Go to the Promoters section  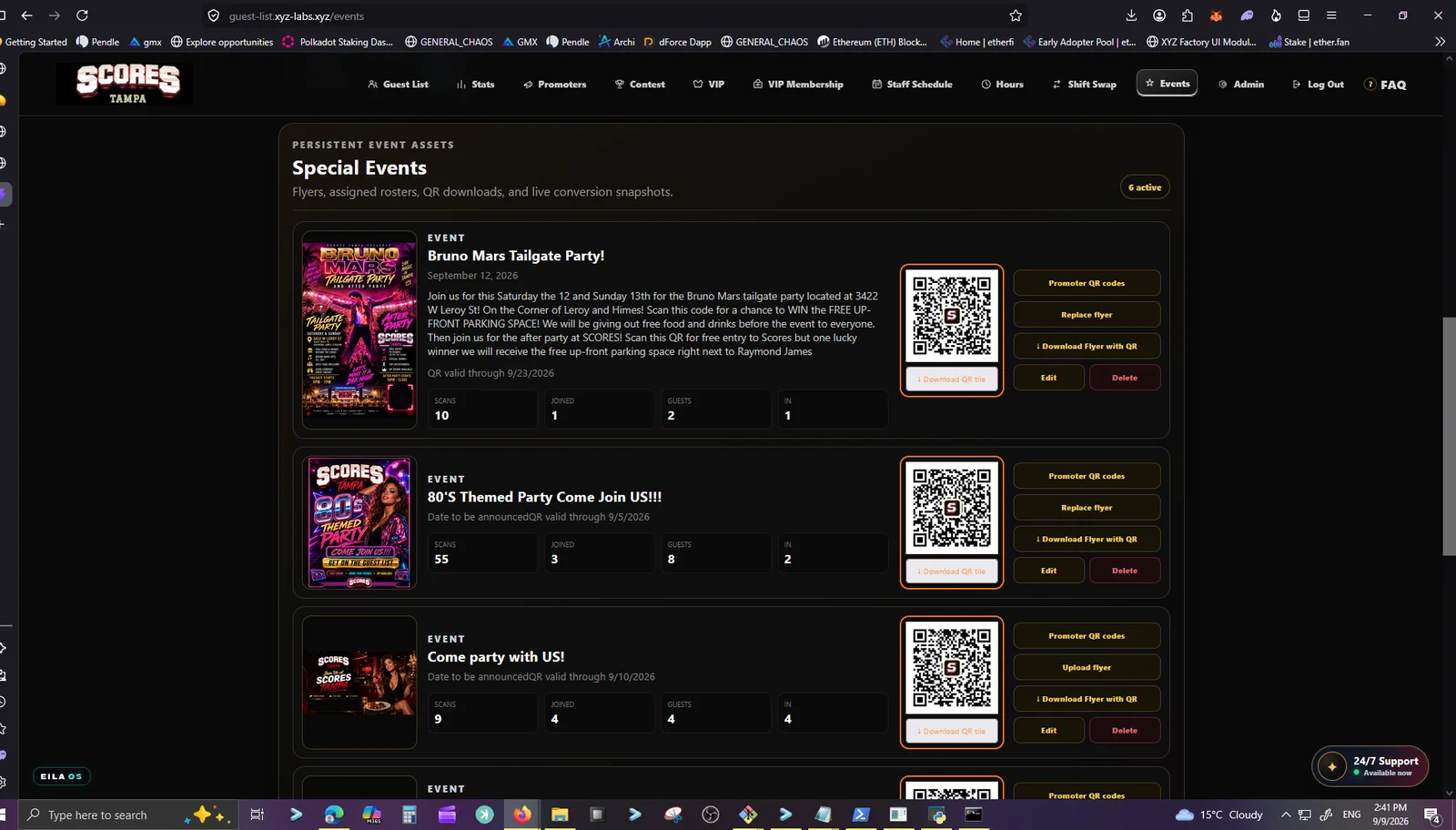pos(555,84)
